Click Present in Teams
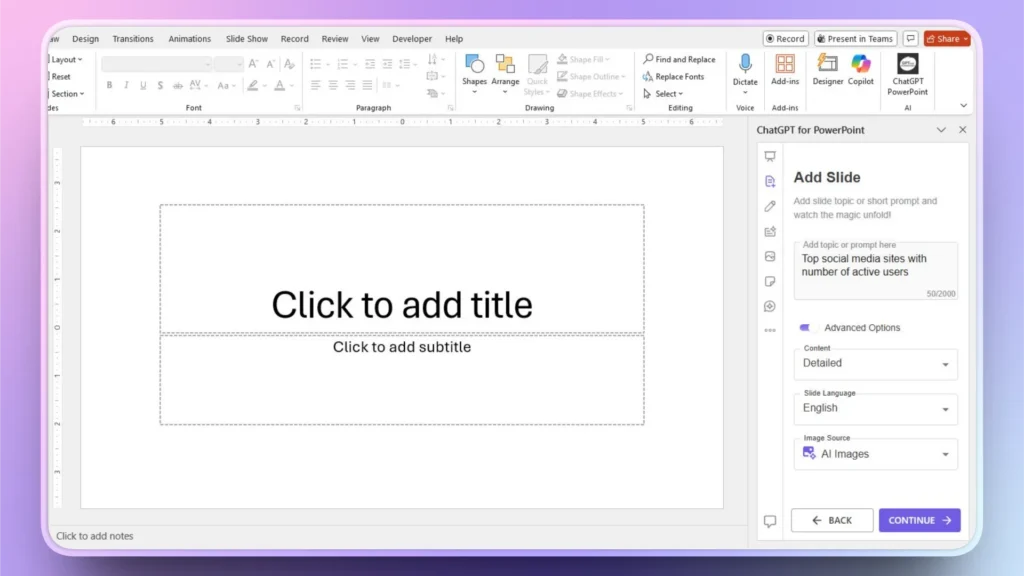Screen dimensions: 1024x576 tap(855, 38)
